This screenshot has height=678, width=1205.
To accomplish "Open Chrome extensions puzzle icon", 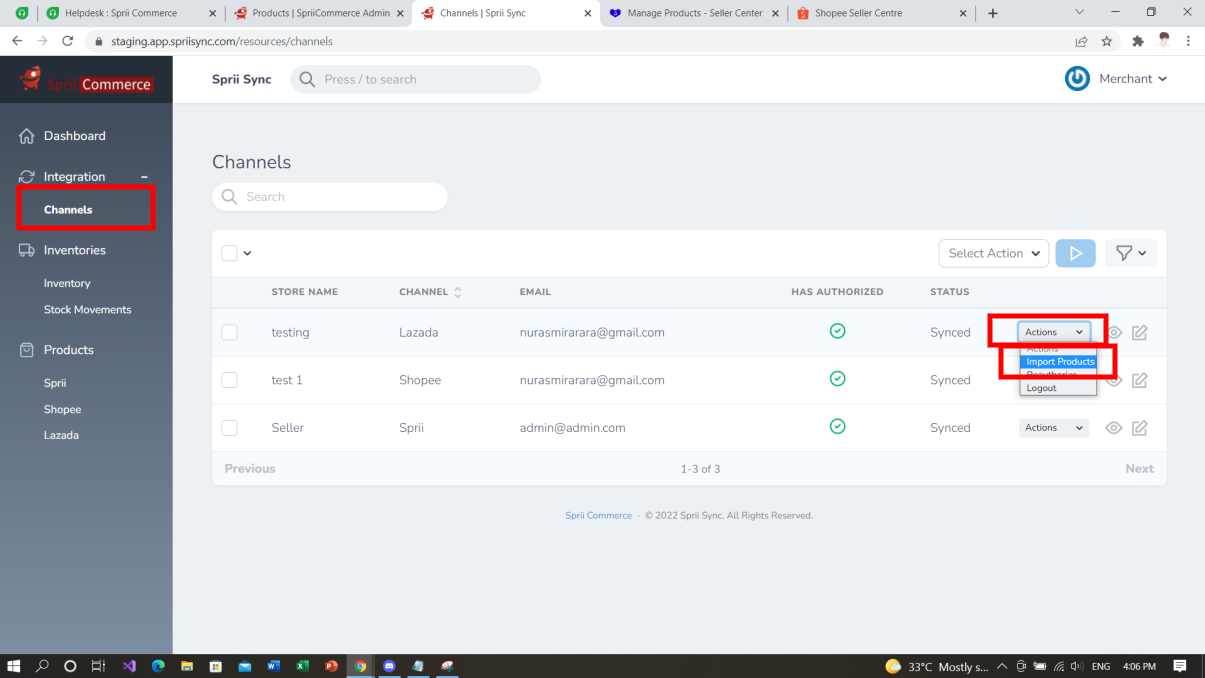I will point(1138,41).
